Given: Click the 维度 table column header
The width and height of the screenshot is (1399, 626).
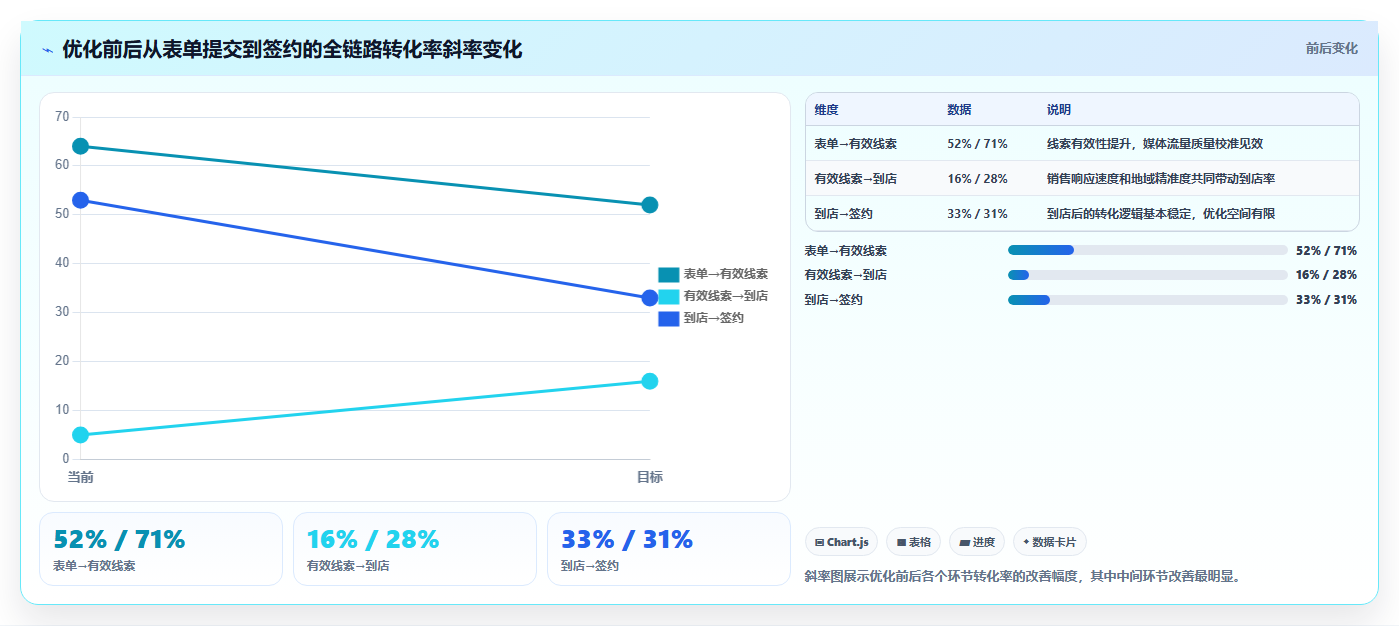Looking at the screenshot, I should point(826,110).
